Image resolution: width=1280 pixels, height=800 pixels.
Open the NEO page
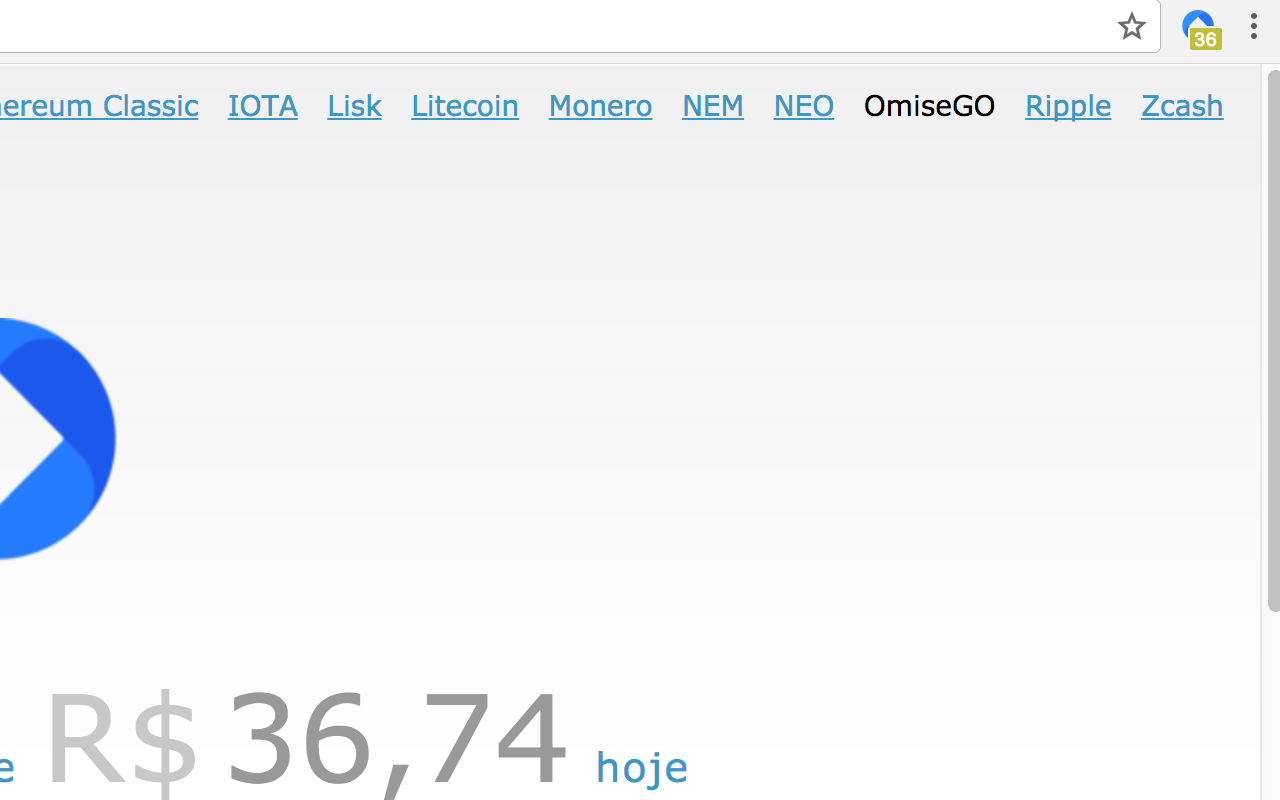click(804, 105)
